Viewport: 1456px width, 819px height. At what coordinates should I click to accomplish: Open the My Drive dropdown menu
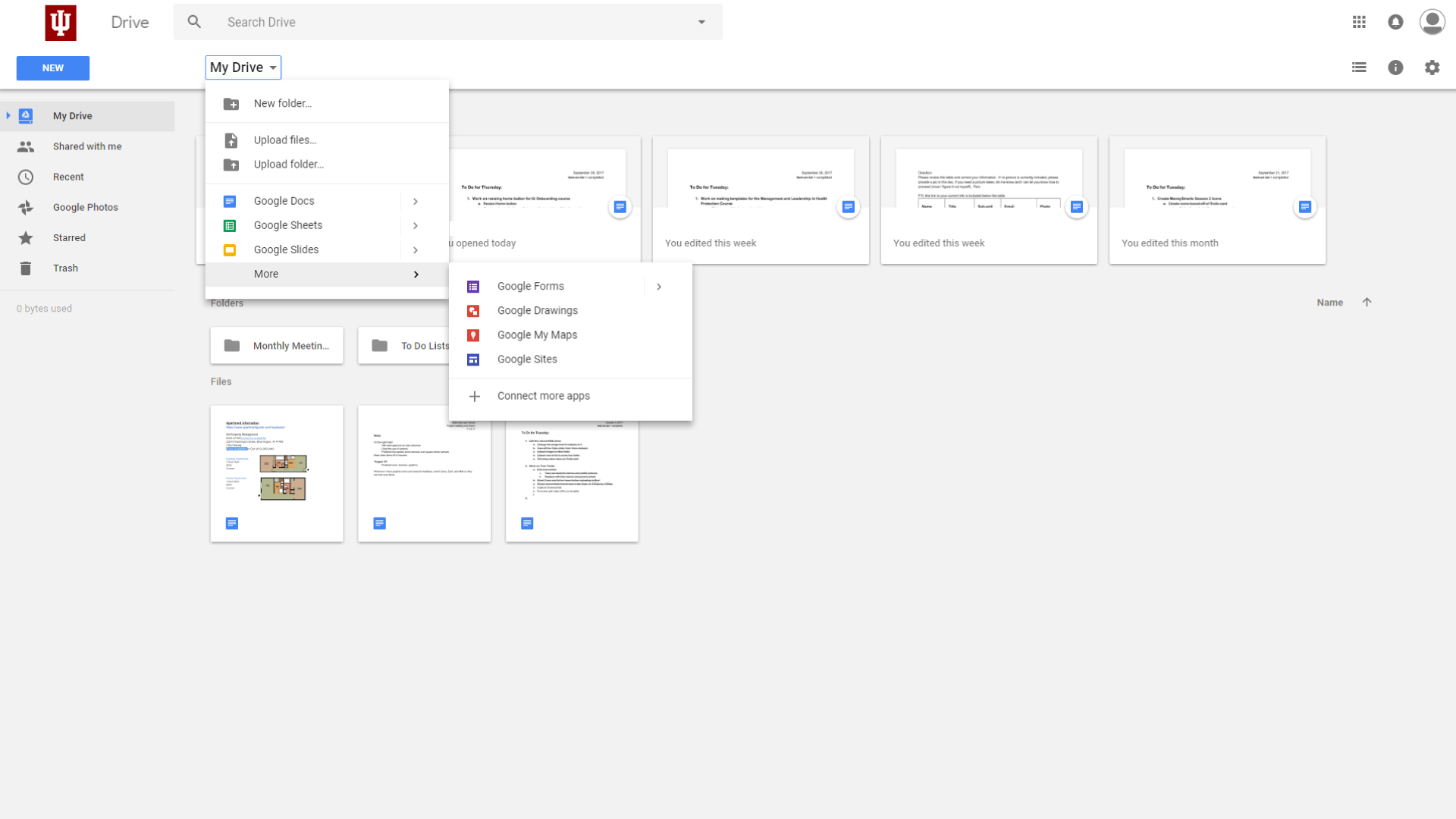coord(243,67)
